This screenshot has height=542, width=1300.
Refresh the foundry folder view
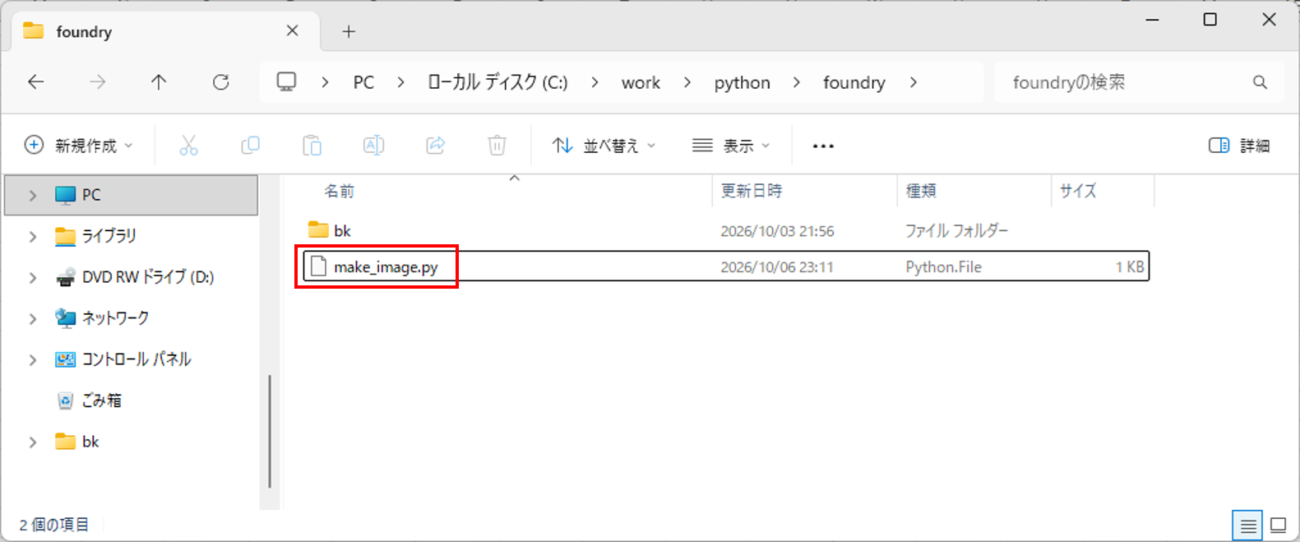tap(221, 83)
